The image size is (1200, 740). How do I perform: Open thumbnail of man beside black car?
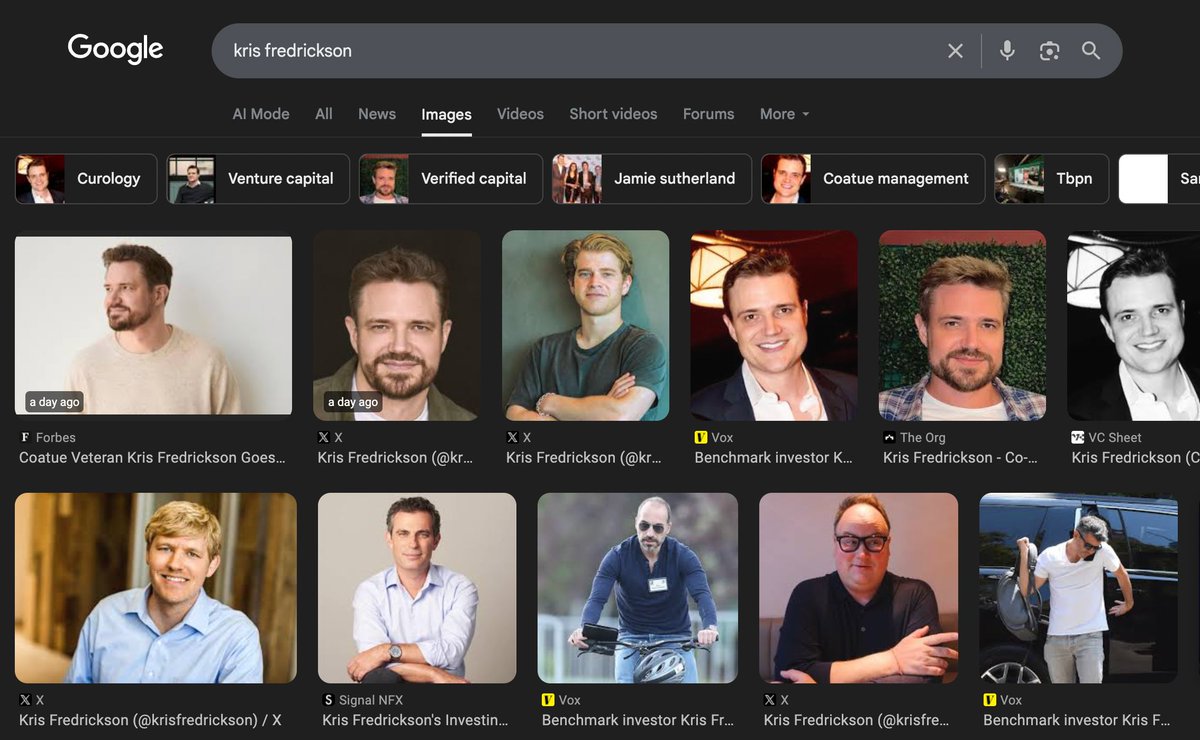click(x=1078, y=588)
